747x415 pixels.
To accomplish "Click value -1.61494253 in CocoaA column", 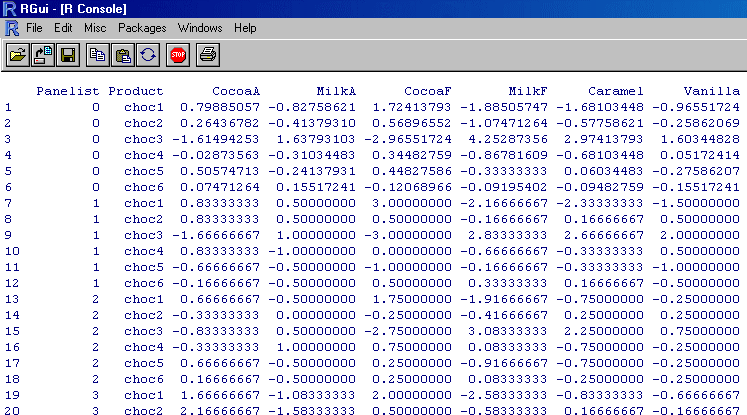I will click(216, 139).
